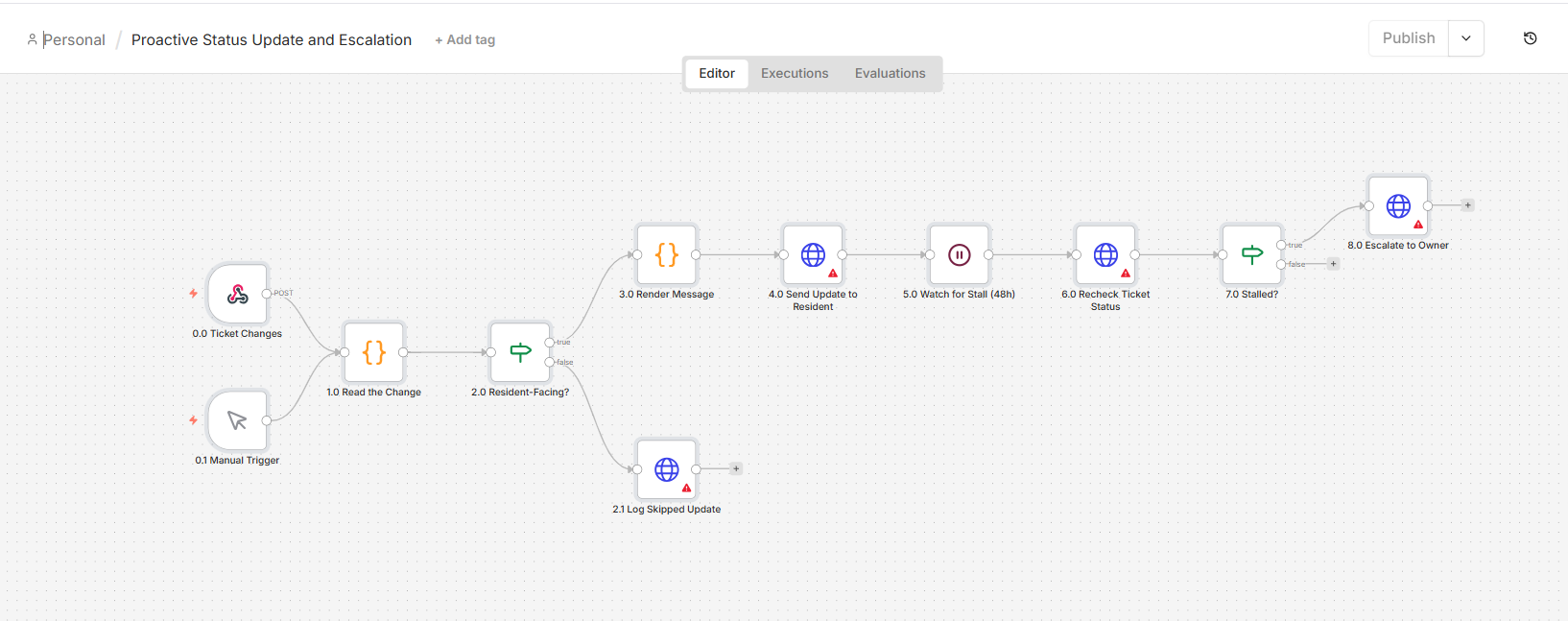Viewport: 1568px width, 621px height.
Task: Select the 2.0 Resident-Facing? IF node
Action: 520,352
